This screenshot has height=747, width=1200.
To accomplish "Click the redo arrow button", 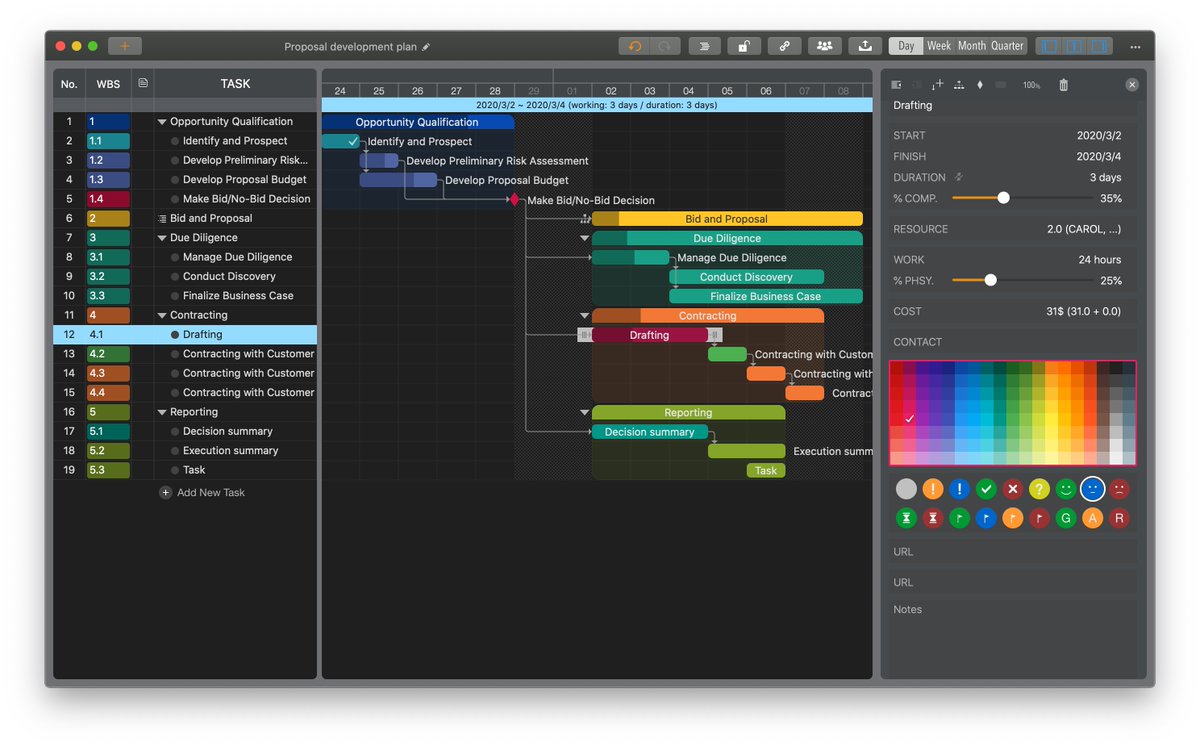I will tap(665, 46).
